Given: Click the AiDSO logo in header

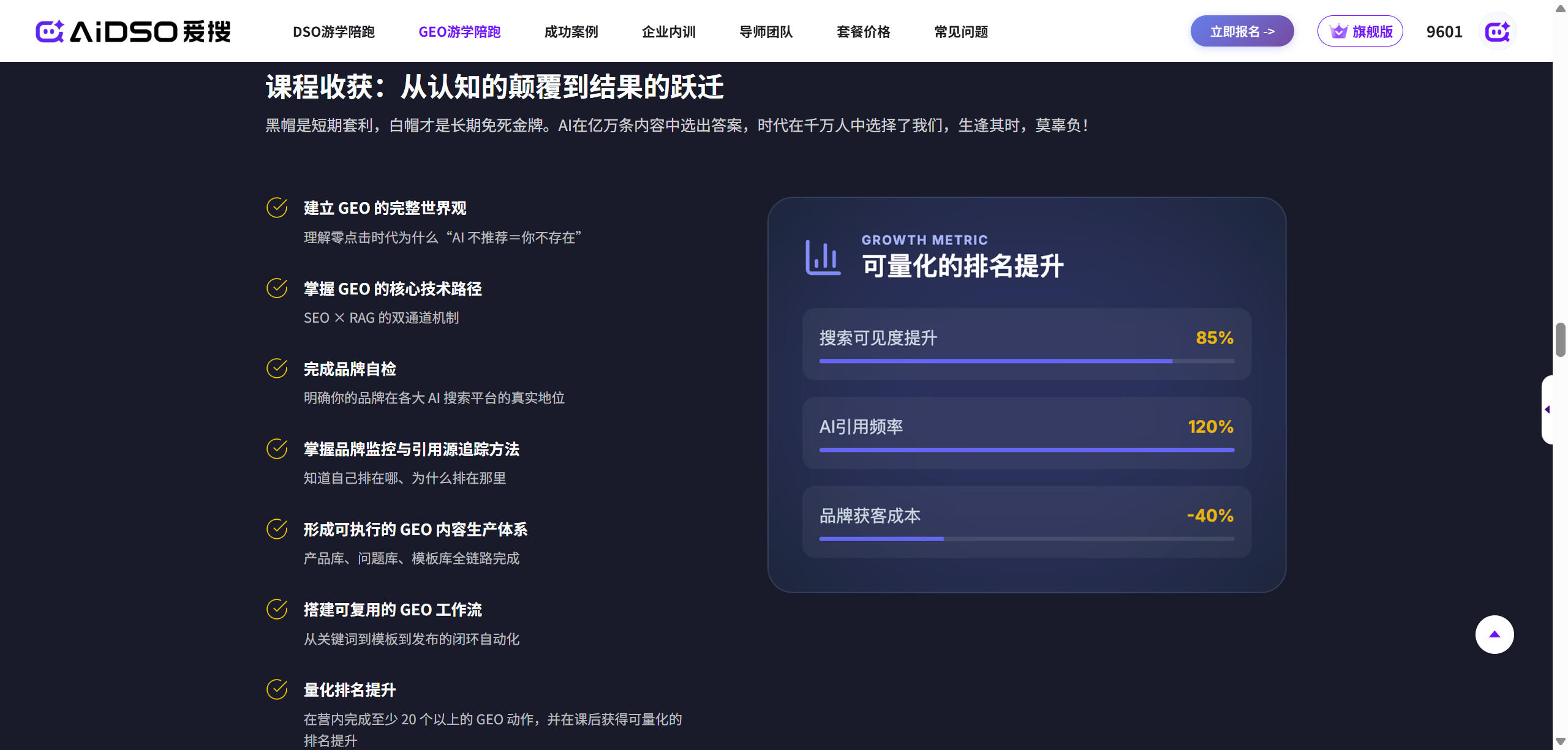Looking at the screenshot, I should (133, 31).
